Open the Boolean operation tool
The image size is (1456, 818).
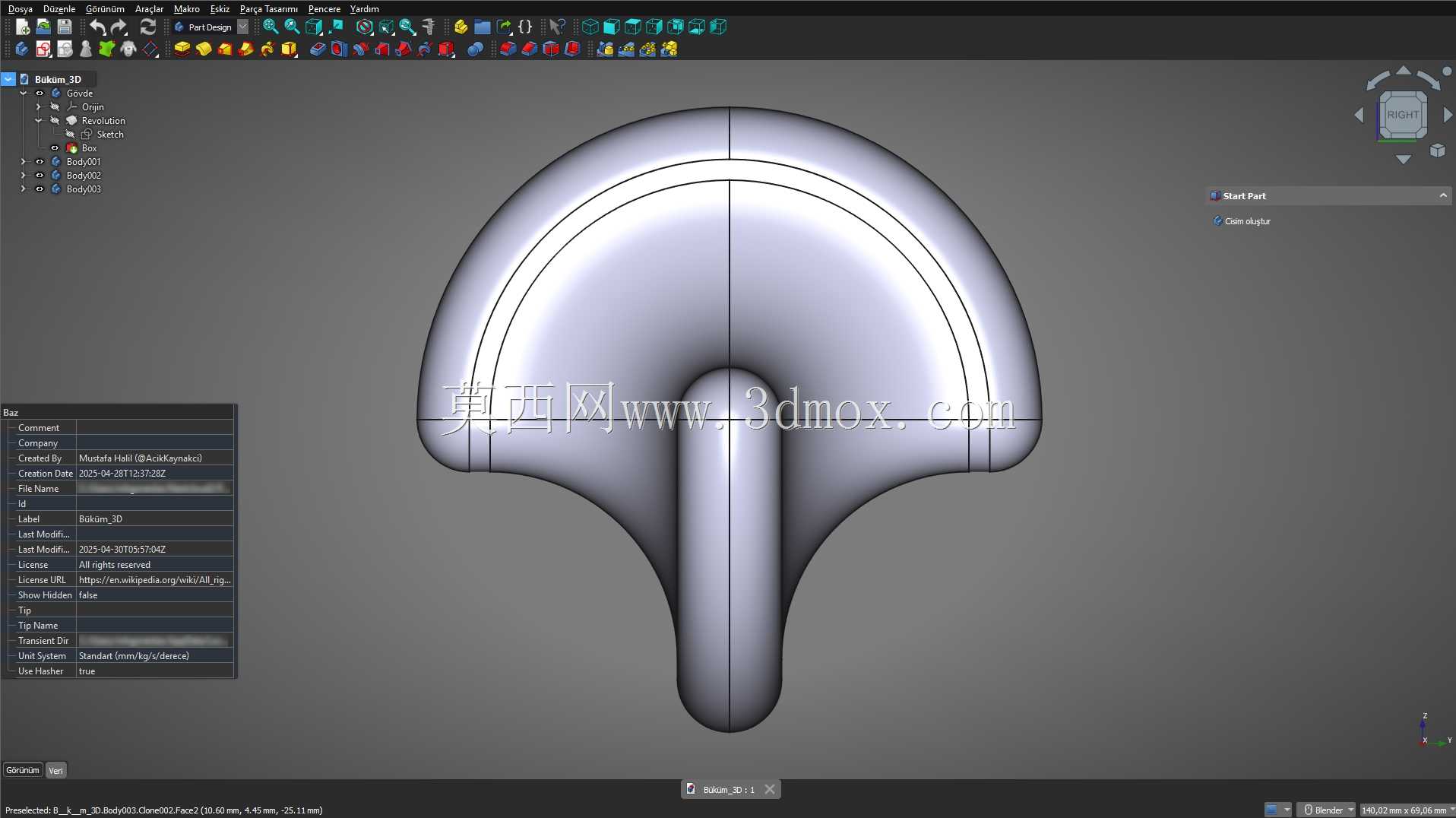tap(475, 49)
